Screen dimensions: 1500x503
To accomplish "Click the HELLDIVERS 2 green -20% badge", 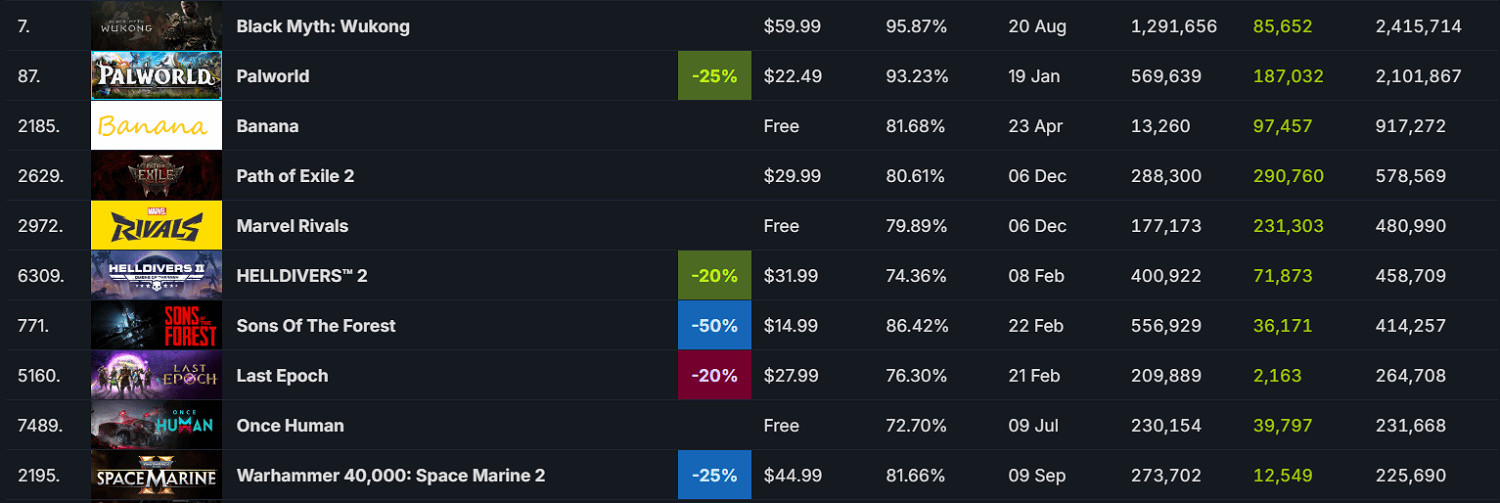I will [x=714, y=276].
